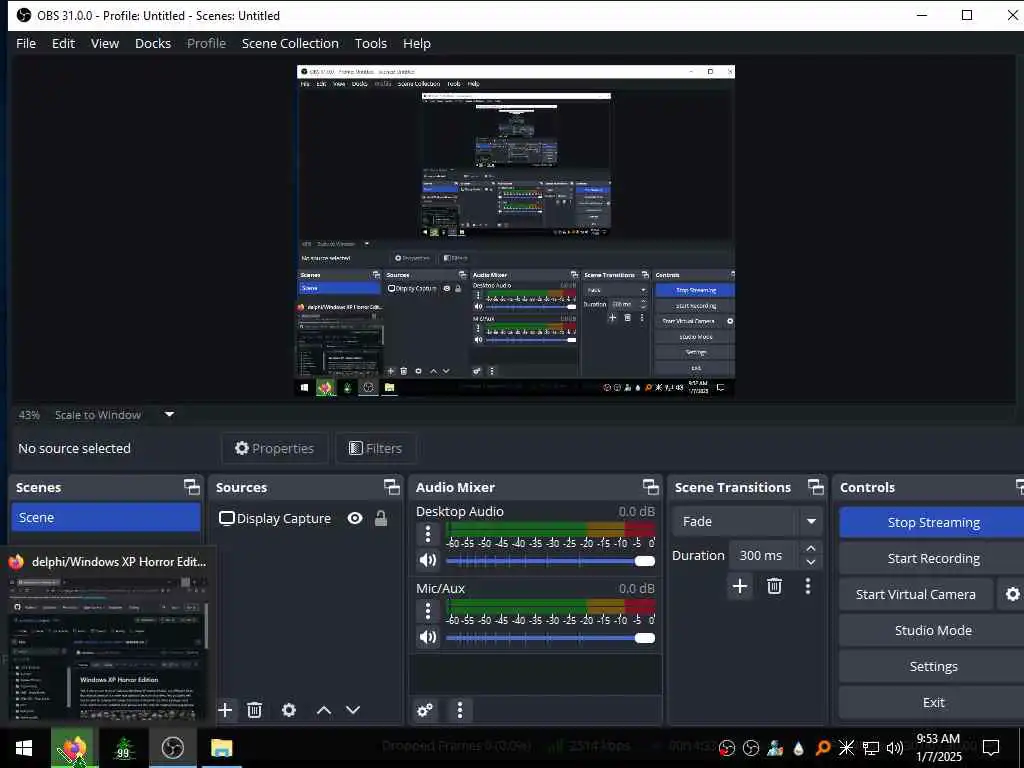The height and width of the screenshot is (768, 1024).
Task: Pop out the Sources dock
Action: 391,487
